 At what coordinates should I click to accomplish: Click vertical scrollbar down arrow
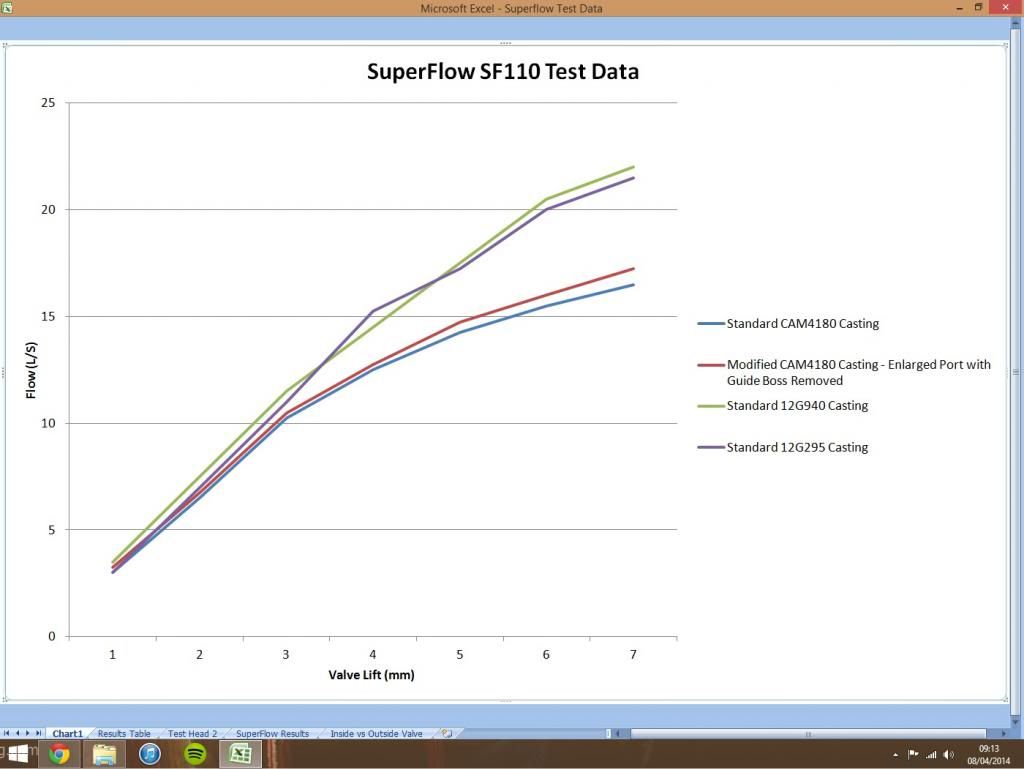(x=1016, y=721)
